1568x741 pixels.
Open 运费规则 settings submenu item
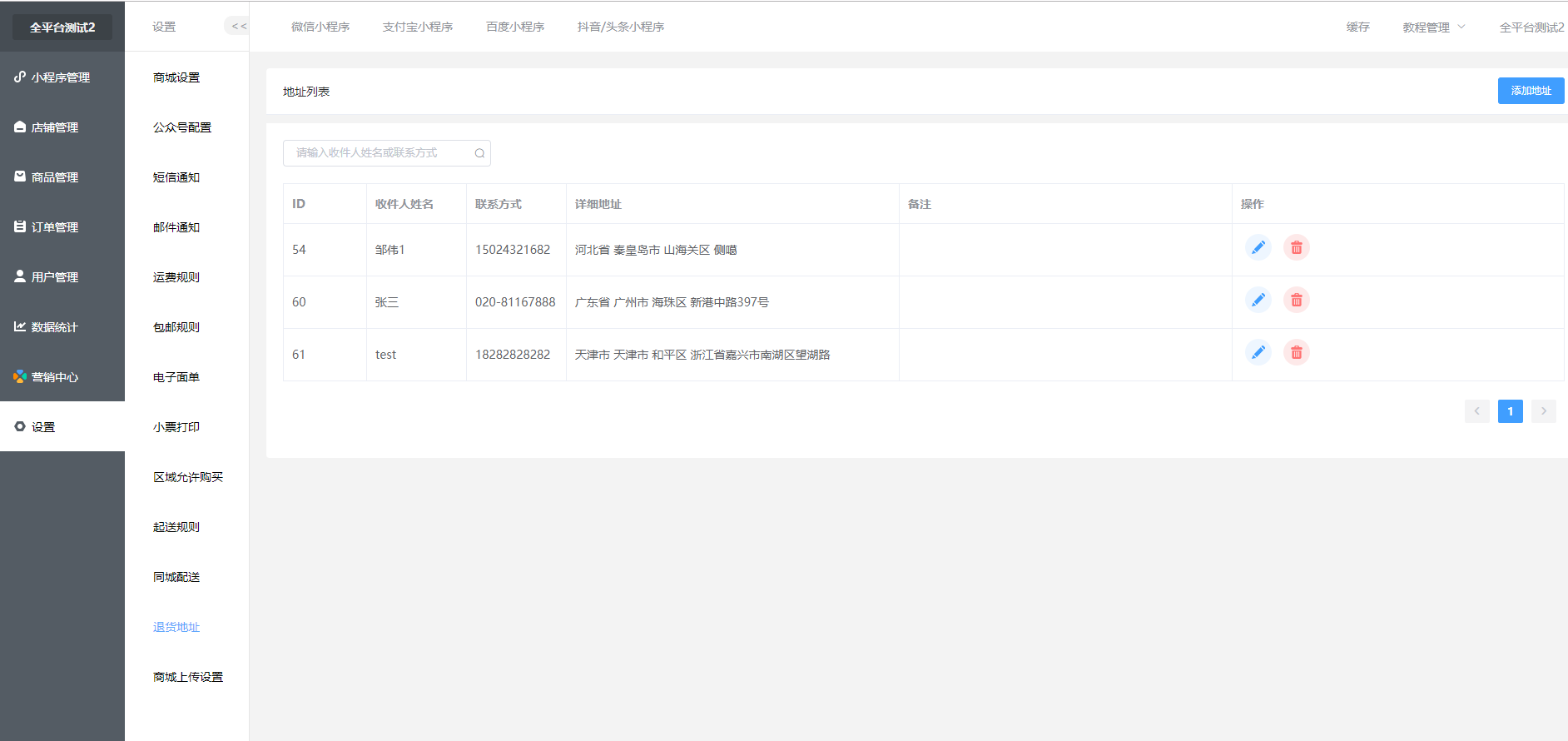[x=176, y=277]
